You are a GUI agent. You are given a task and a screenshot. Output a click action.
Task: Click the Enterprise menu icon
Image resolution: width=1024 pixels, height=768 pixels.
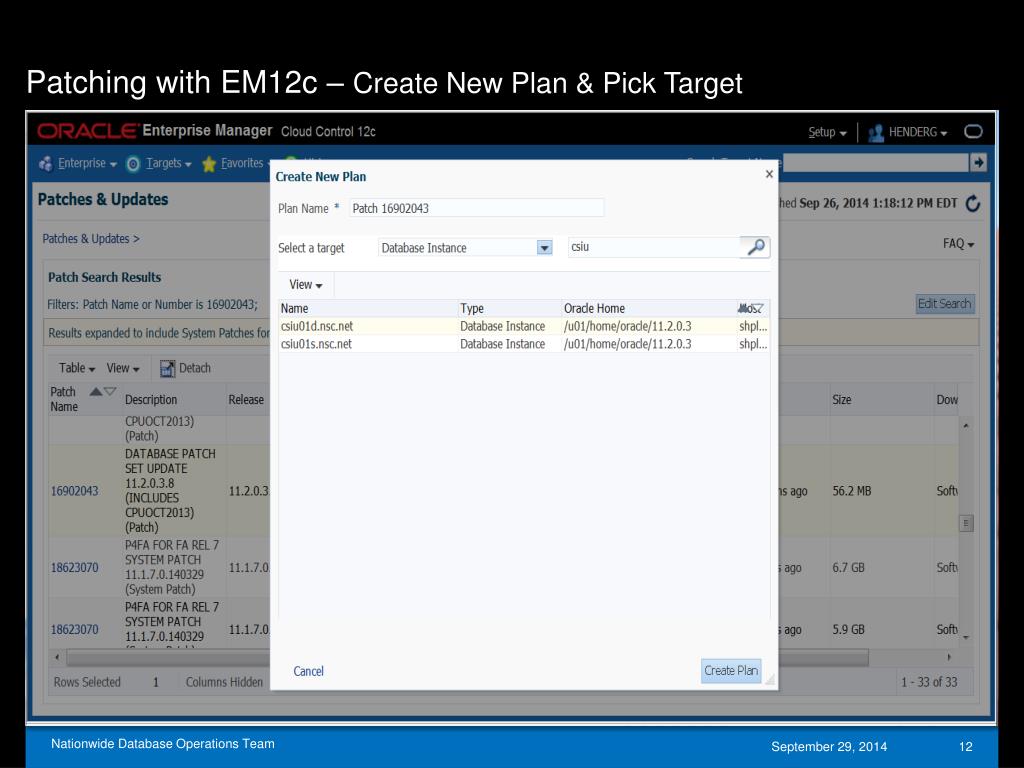tap(46, 164)
